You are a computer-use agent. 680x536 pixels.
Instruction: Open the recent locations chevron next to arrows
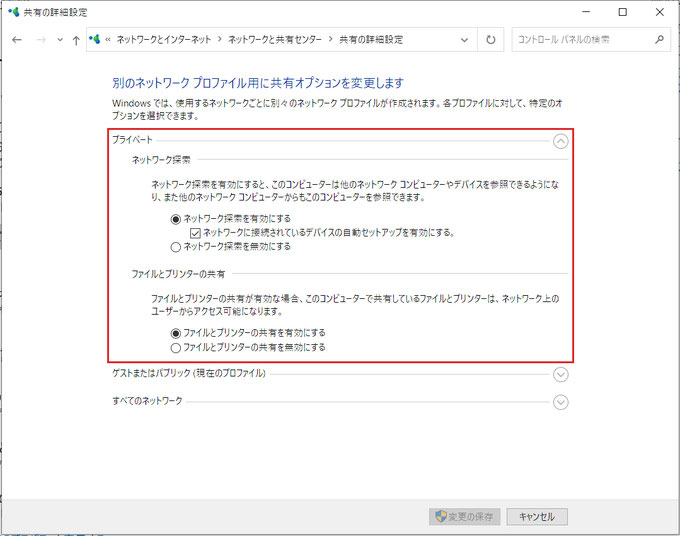click(x=60, y=40)
